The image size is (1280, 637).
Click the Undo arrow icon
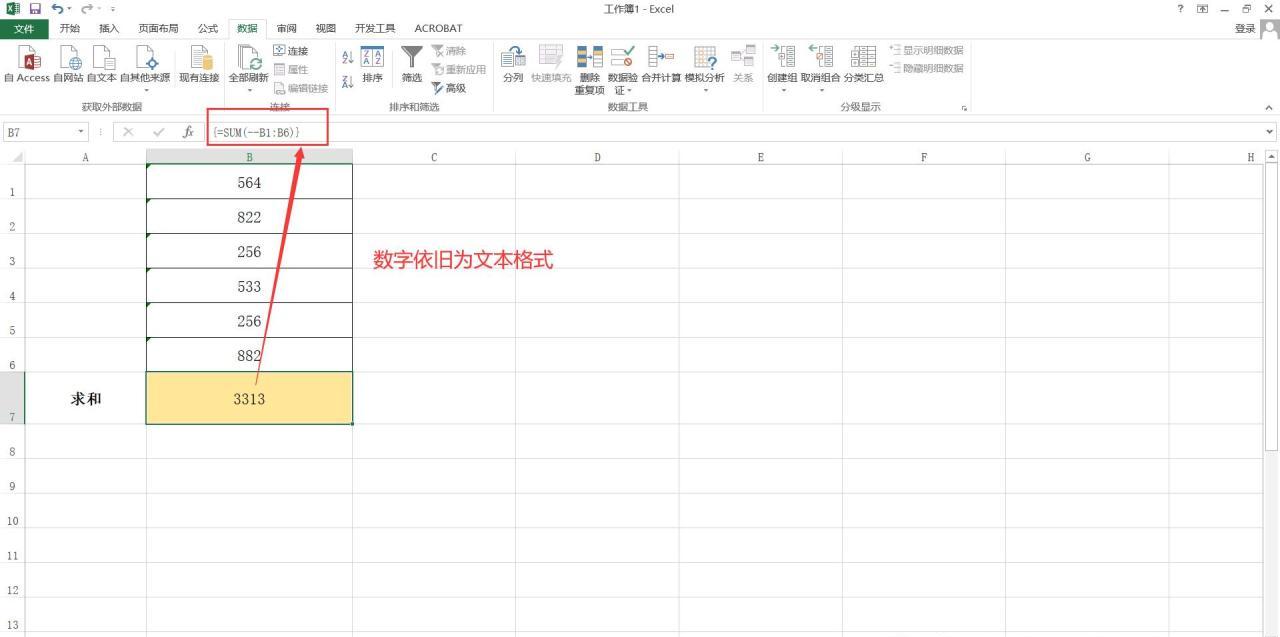tap(57, 9)
